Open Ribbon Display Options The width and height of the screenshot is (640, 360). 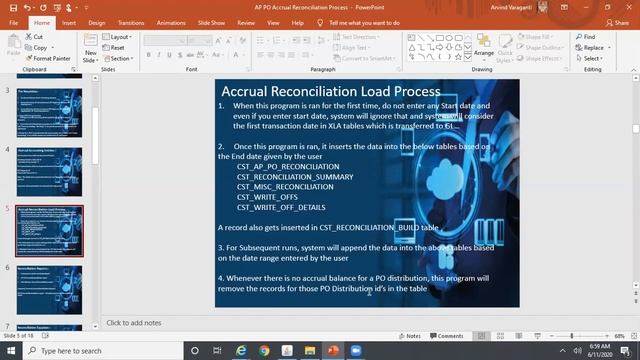click(x=564, y=7)
